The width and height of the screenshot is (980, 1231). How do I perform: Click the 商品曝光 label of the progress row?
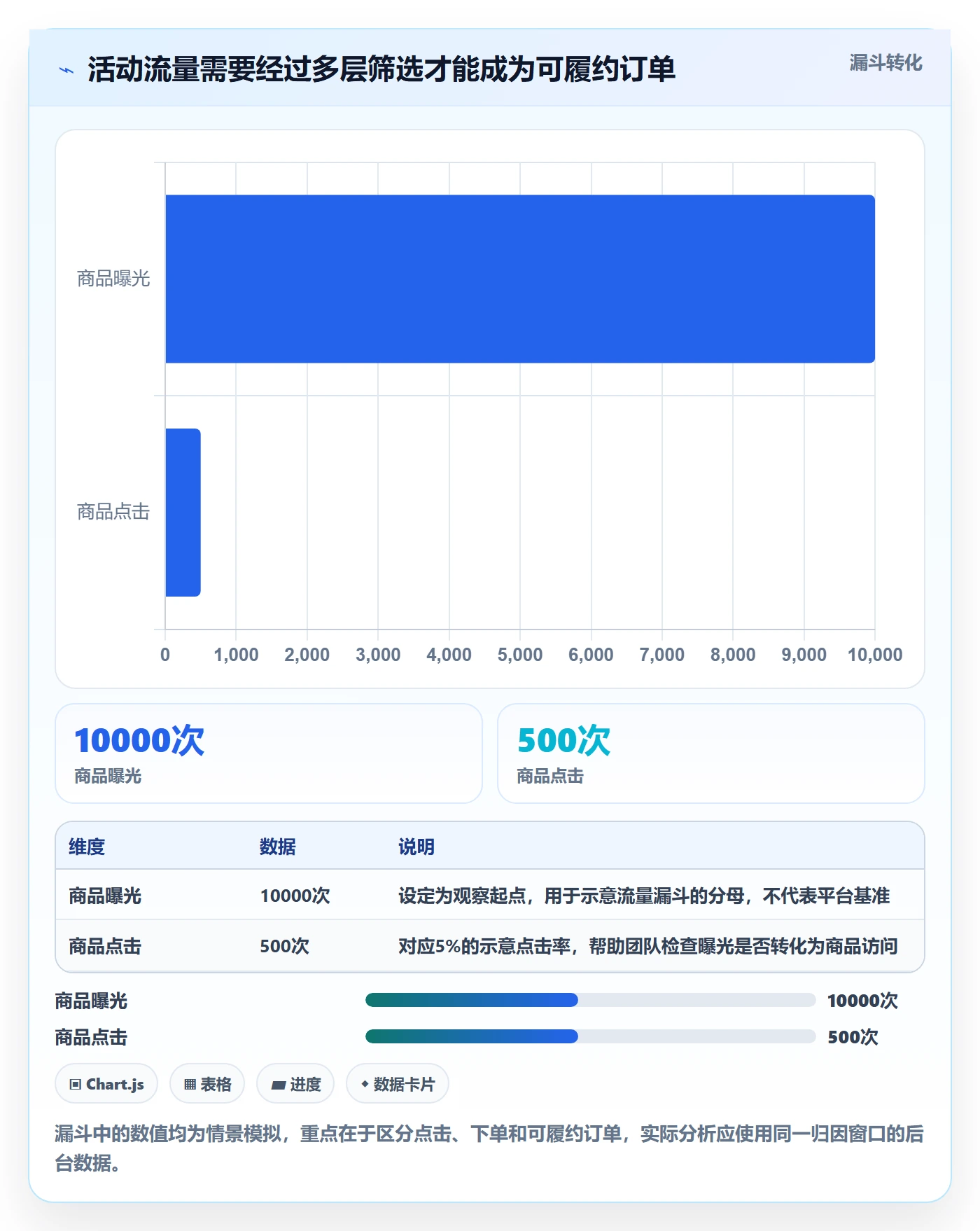[x=91, y=1001]
